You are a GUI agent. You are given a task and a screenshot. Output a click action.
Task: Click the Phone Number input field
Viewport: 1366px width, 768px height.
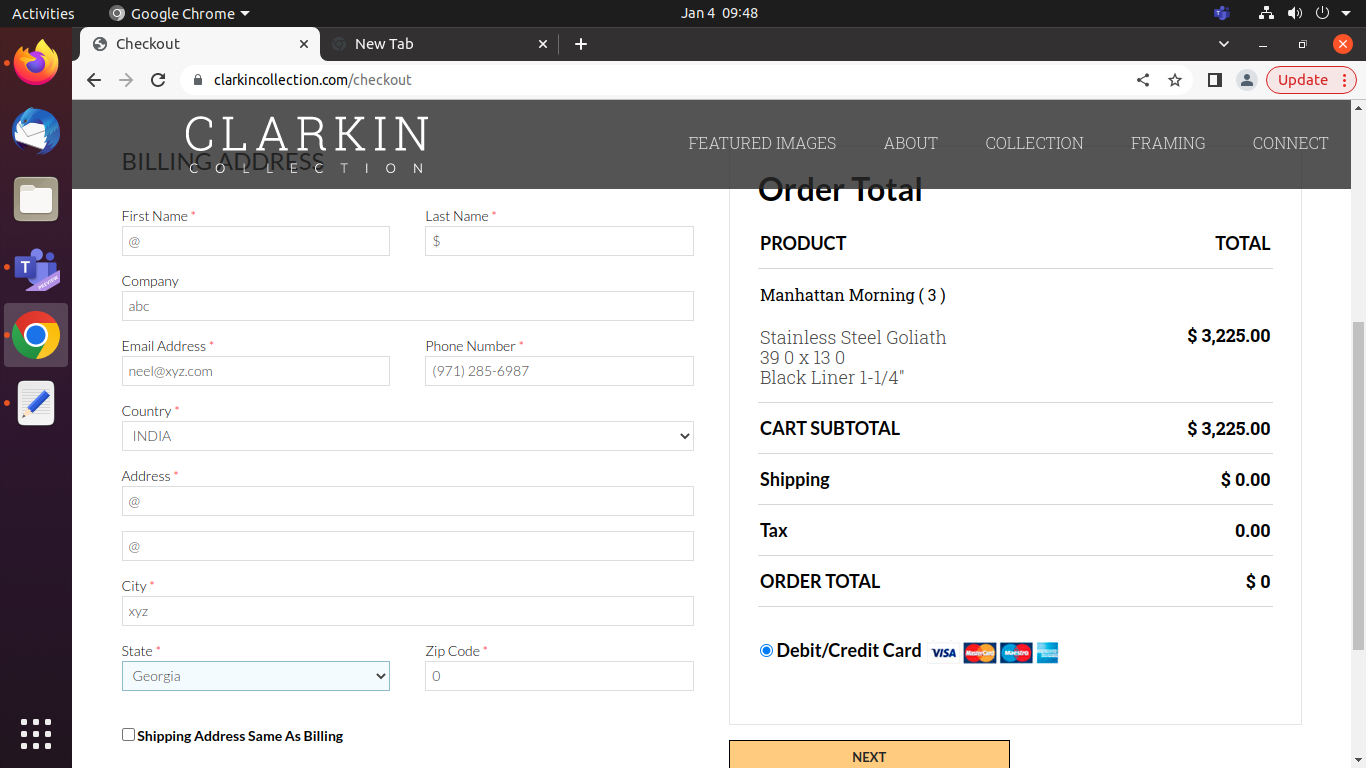(559, 371)
